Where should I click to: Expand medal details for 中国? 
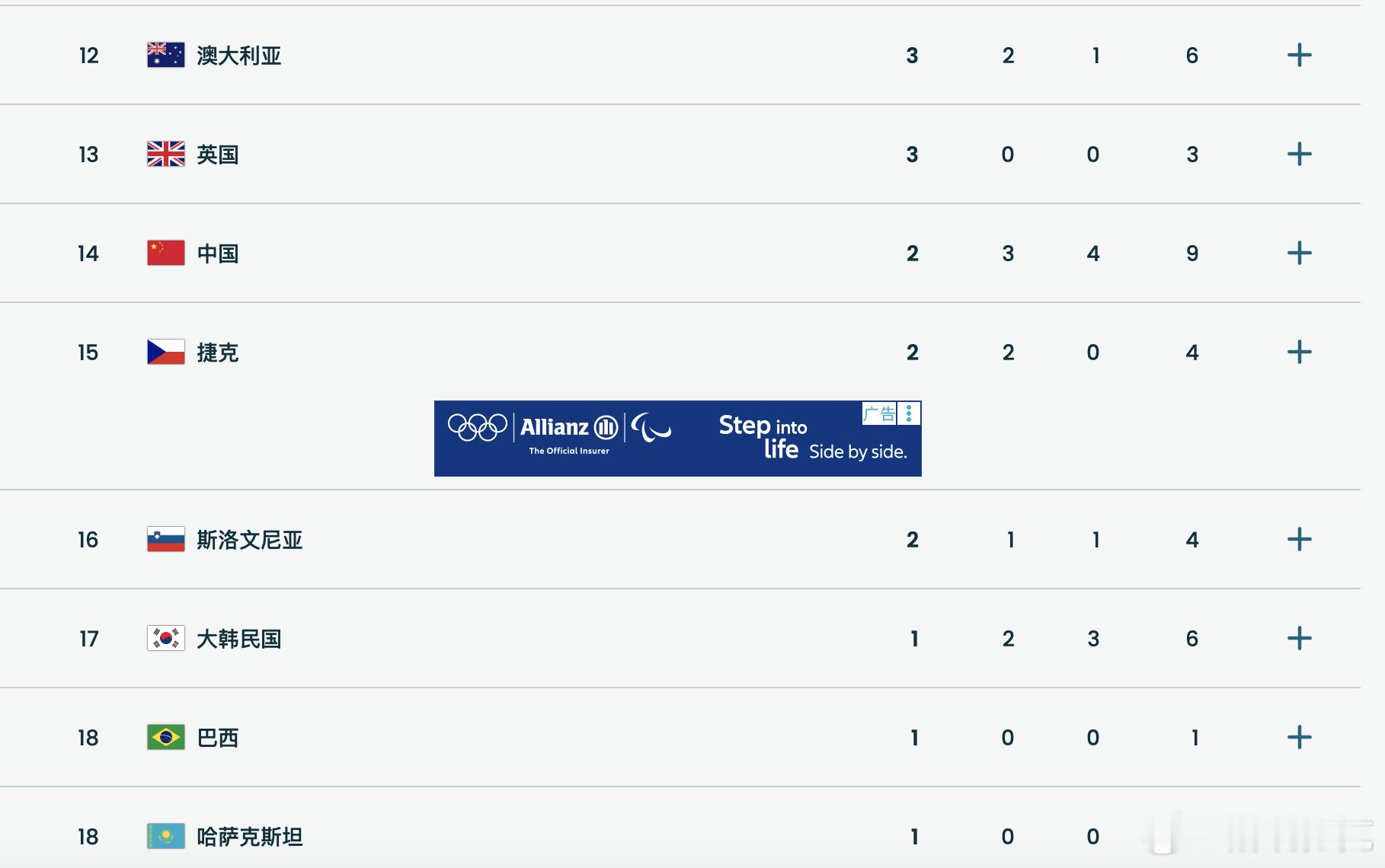(x=1300, y=253)
